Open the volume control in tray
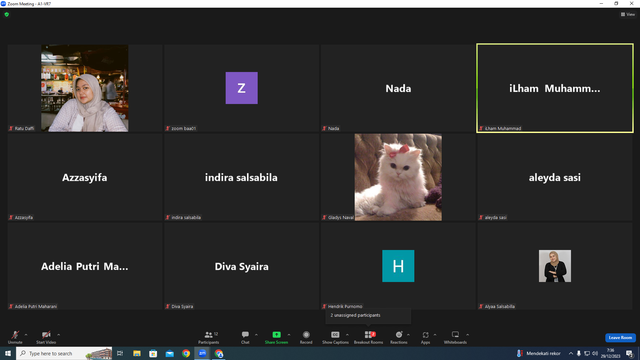640x360 pixels. click(x=595, y=353)
